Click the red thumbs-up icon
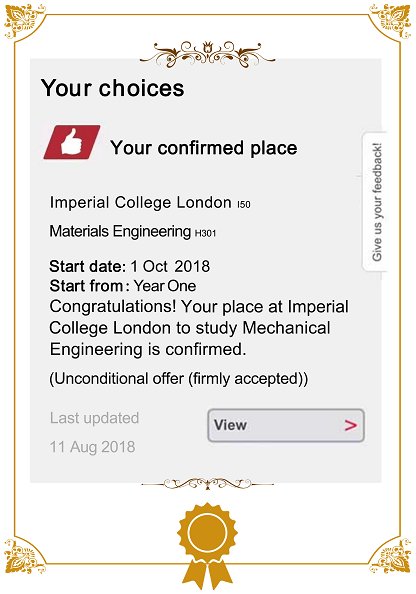Image resolution: width=416 pixels, height=594 pixels. click(72, 142)
